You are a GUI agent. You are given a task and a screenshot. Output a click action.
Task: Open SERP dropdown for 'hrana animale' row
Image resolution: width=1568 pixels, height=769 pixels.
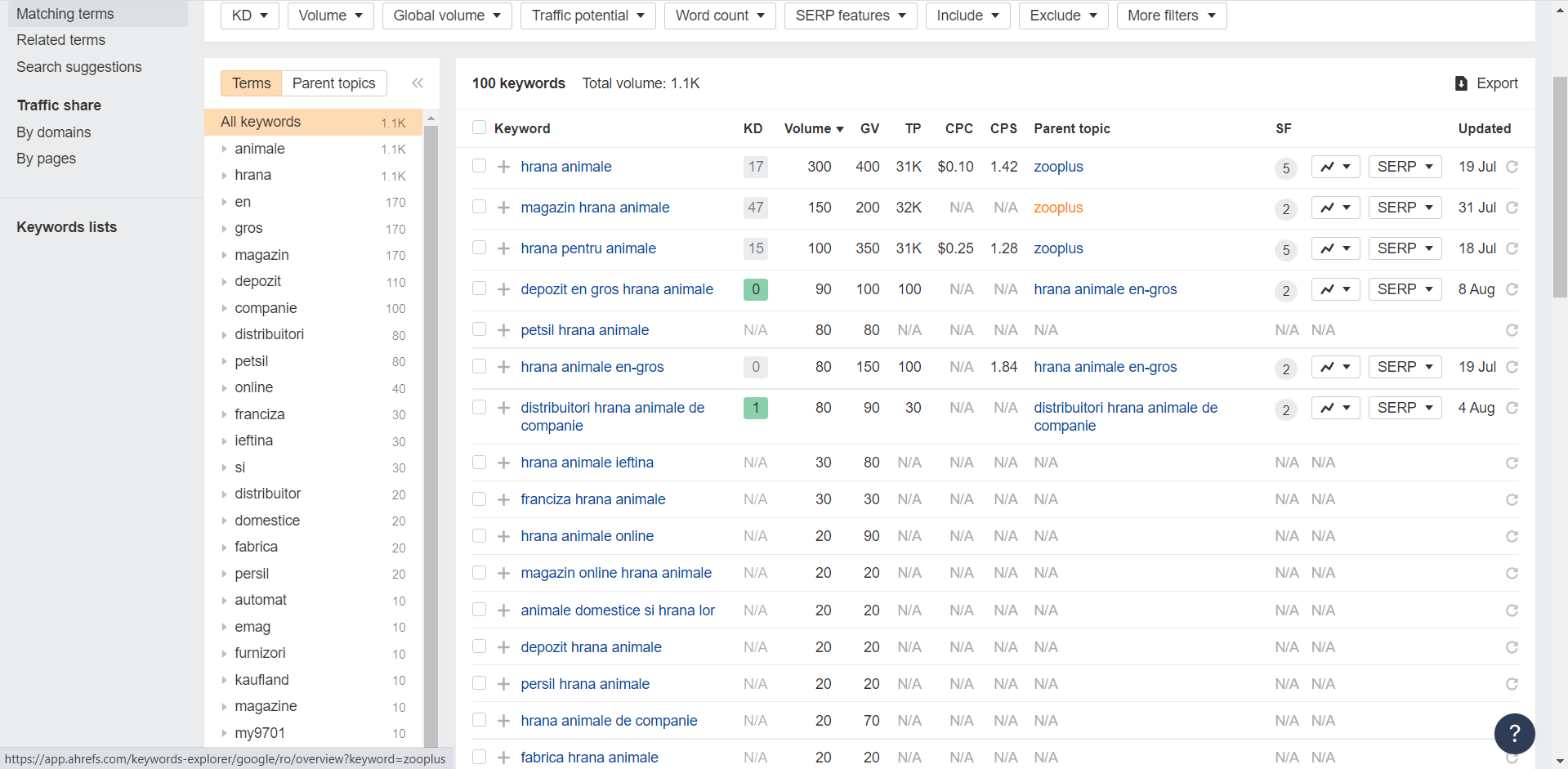pos(1405,167)
